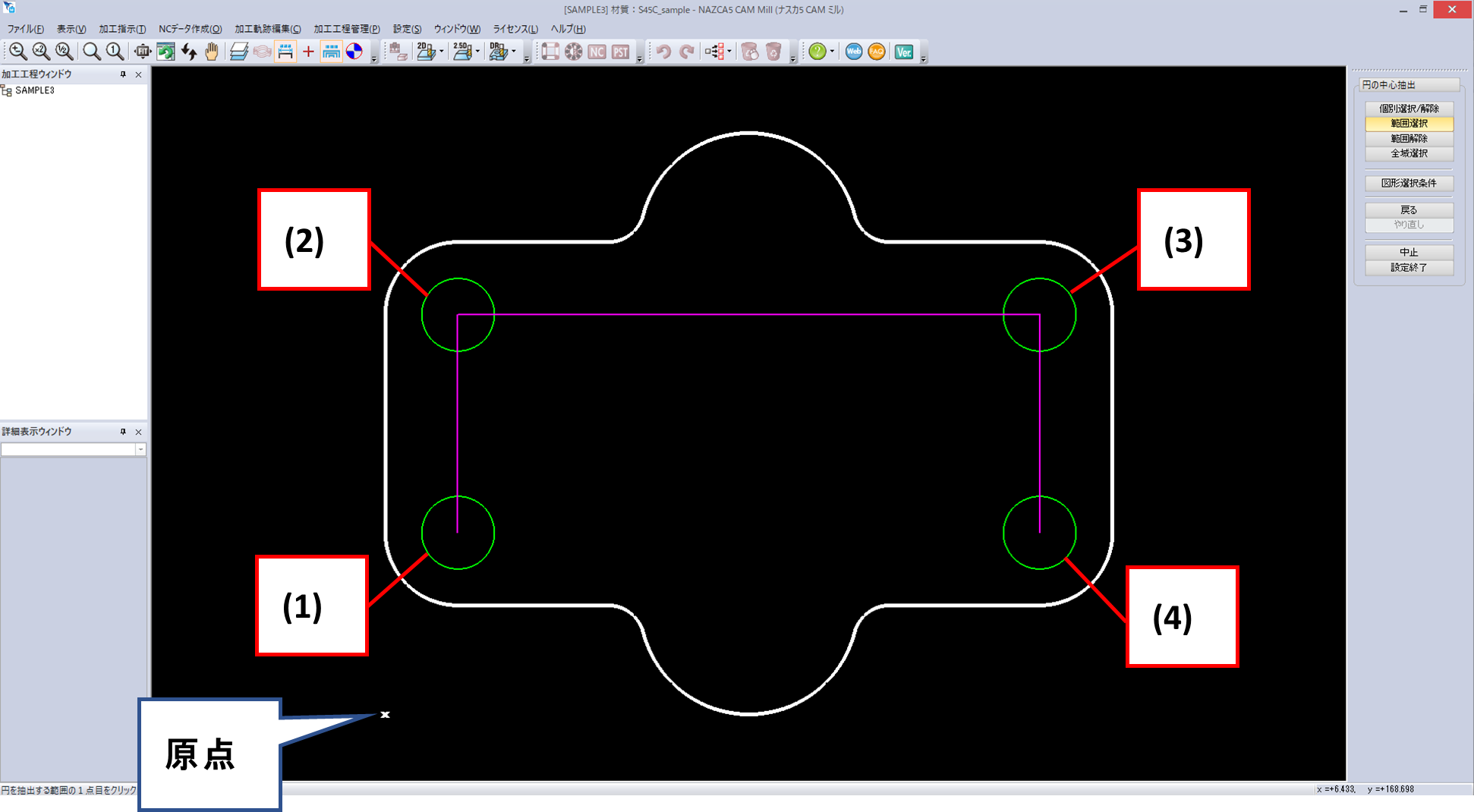Click the Redo arrow icon
This screenshot has height=812, width=1474.
tap(687, 52)
